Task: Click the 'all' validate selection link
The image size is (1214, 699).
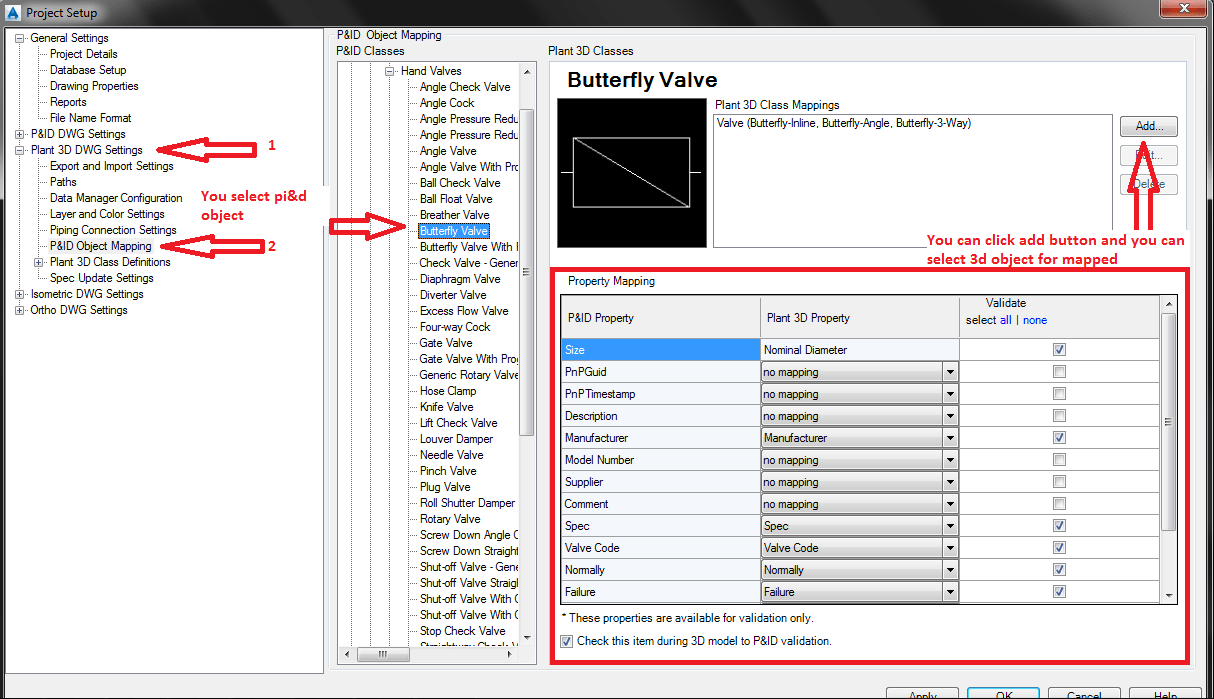Action: [x=1007, y=320]
